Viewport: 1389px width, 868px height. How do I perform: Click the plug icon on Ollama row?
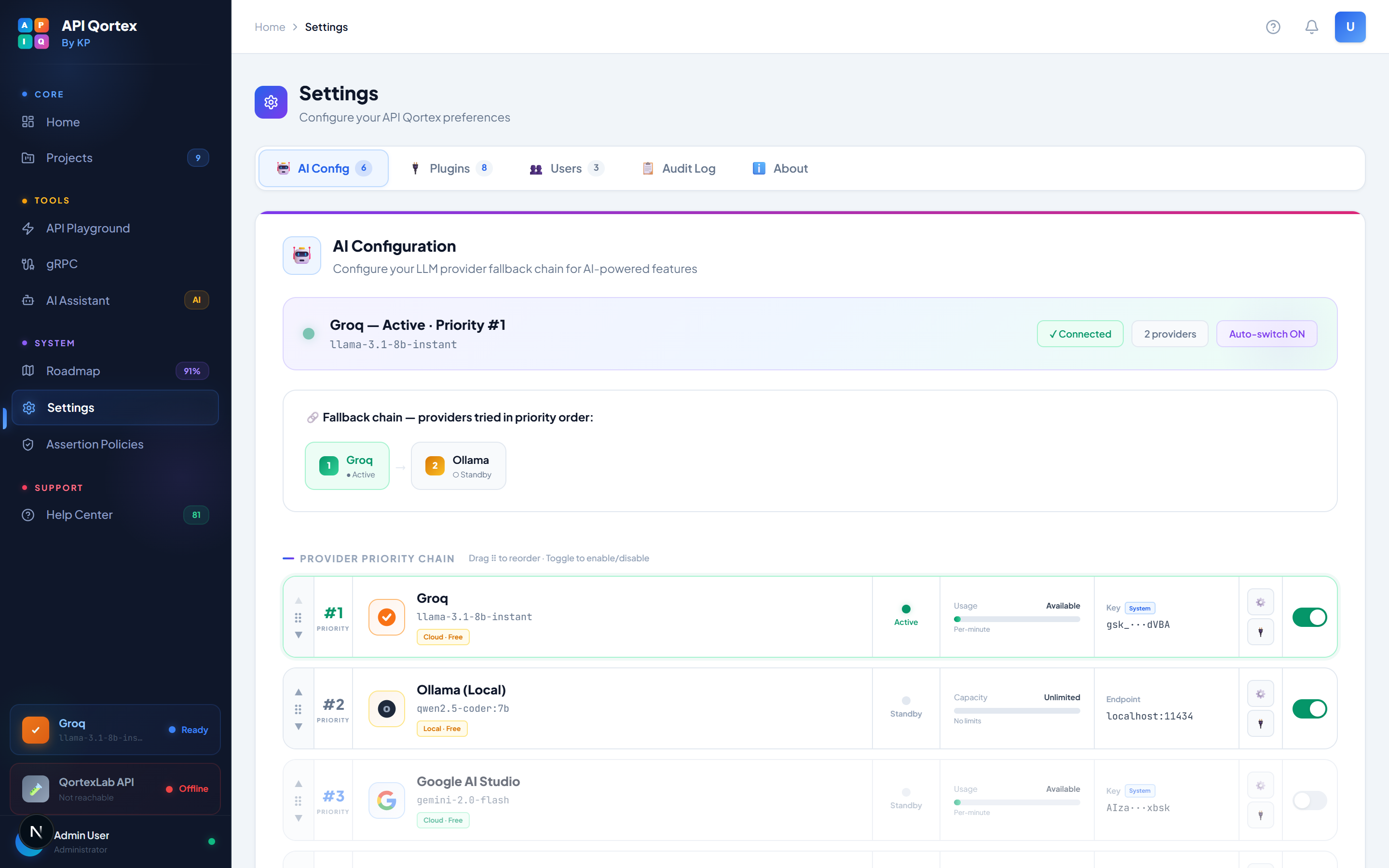click(x=1260, y=724)
